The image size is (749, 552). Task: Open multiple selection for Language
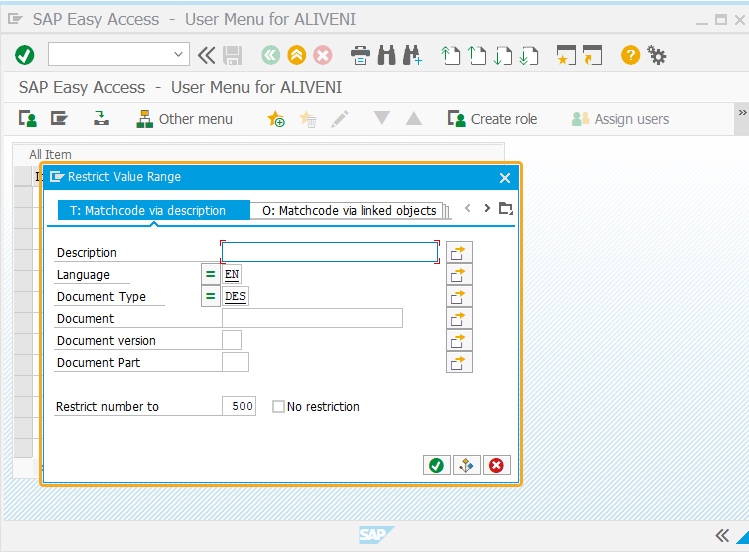459,275
